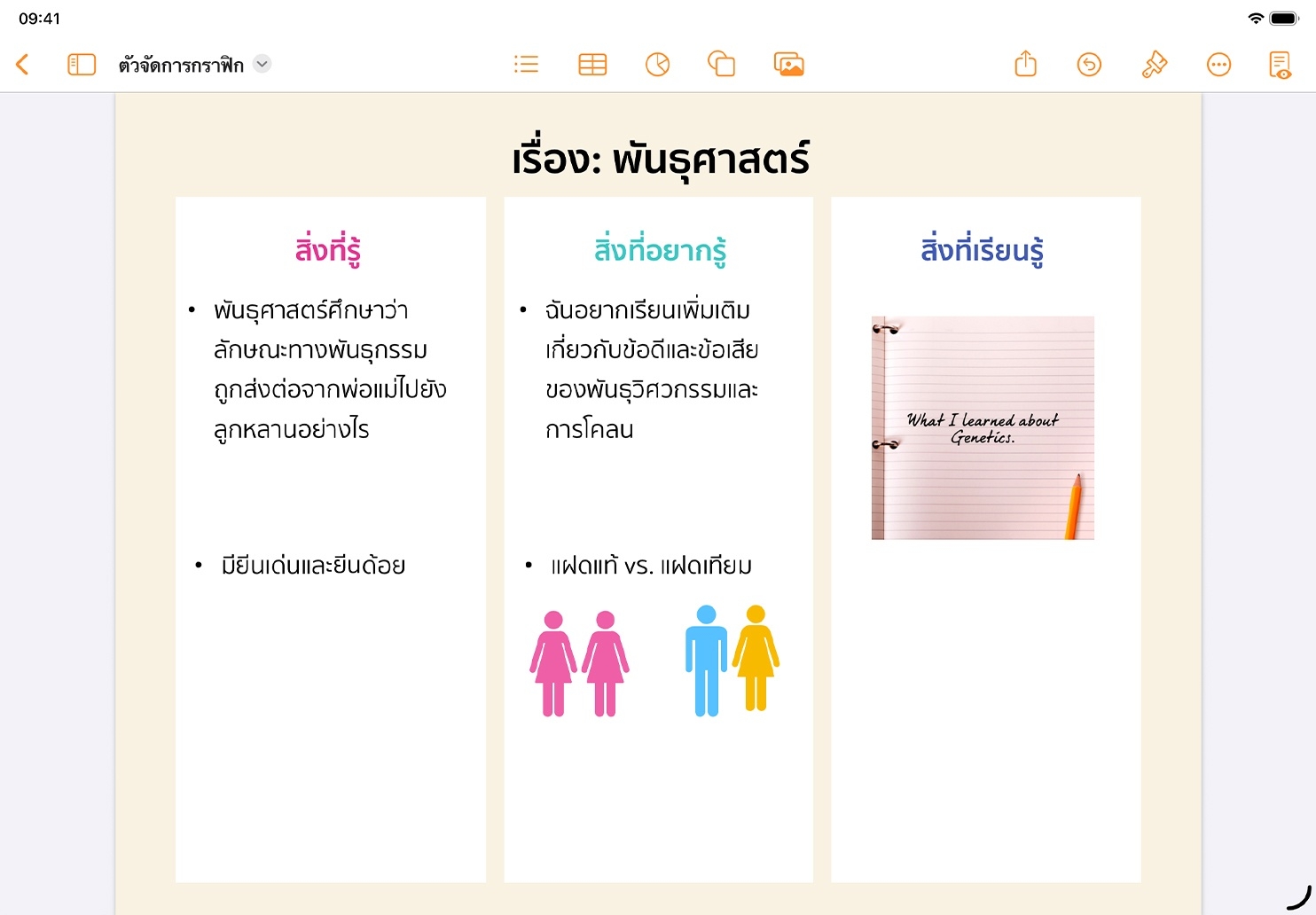Tap the back arrow to exit document

pyautogui.click(x=23, y=64)
